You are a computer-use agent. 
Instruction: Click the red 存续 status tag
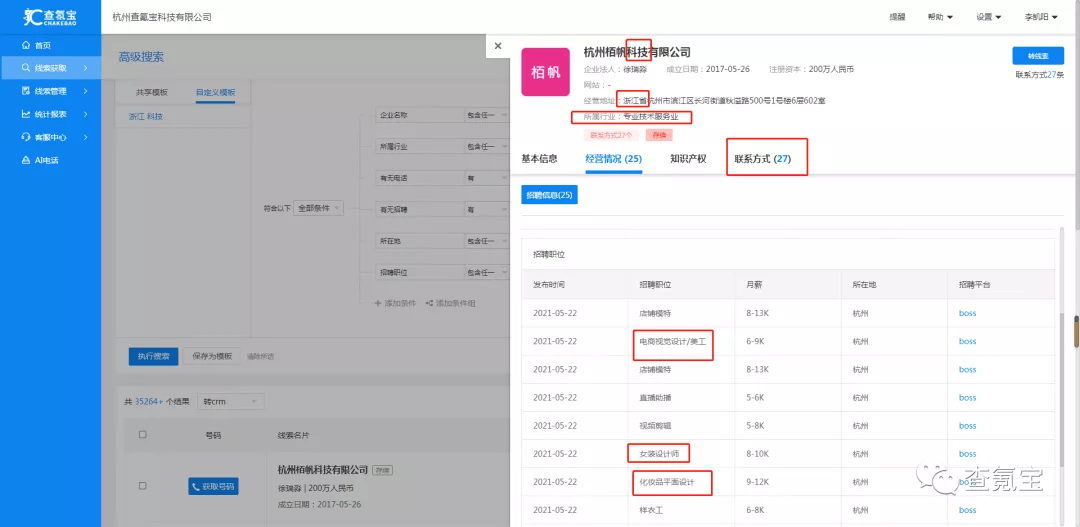(x=658, y=135)
